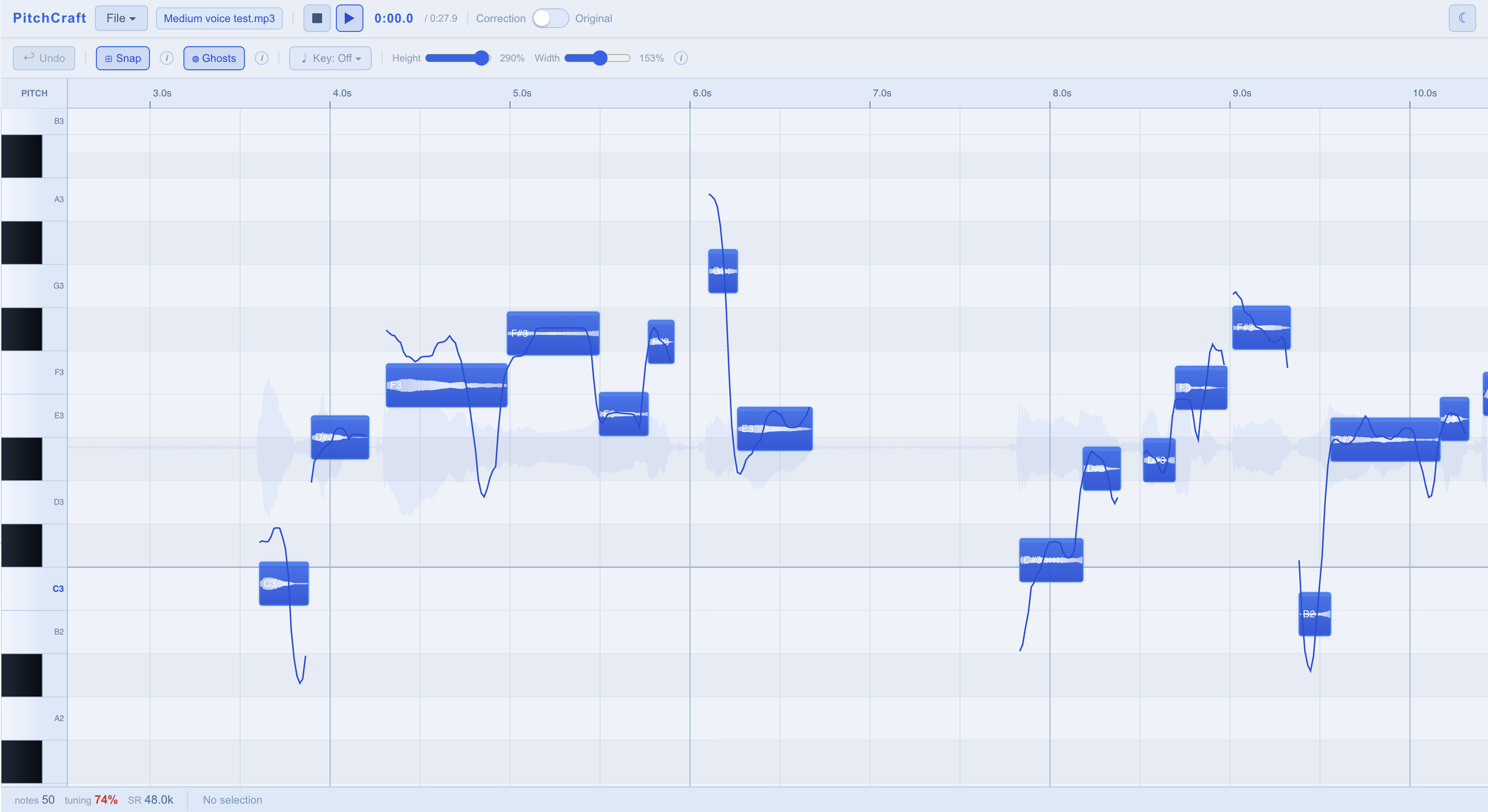This screenshot has height=812, width=1488.
Task: Open the File dropdown menu
Action: [121, 19]
